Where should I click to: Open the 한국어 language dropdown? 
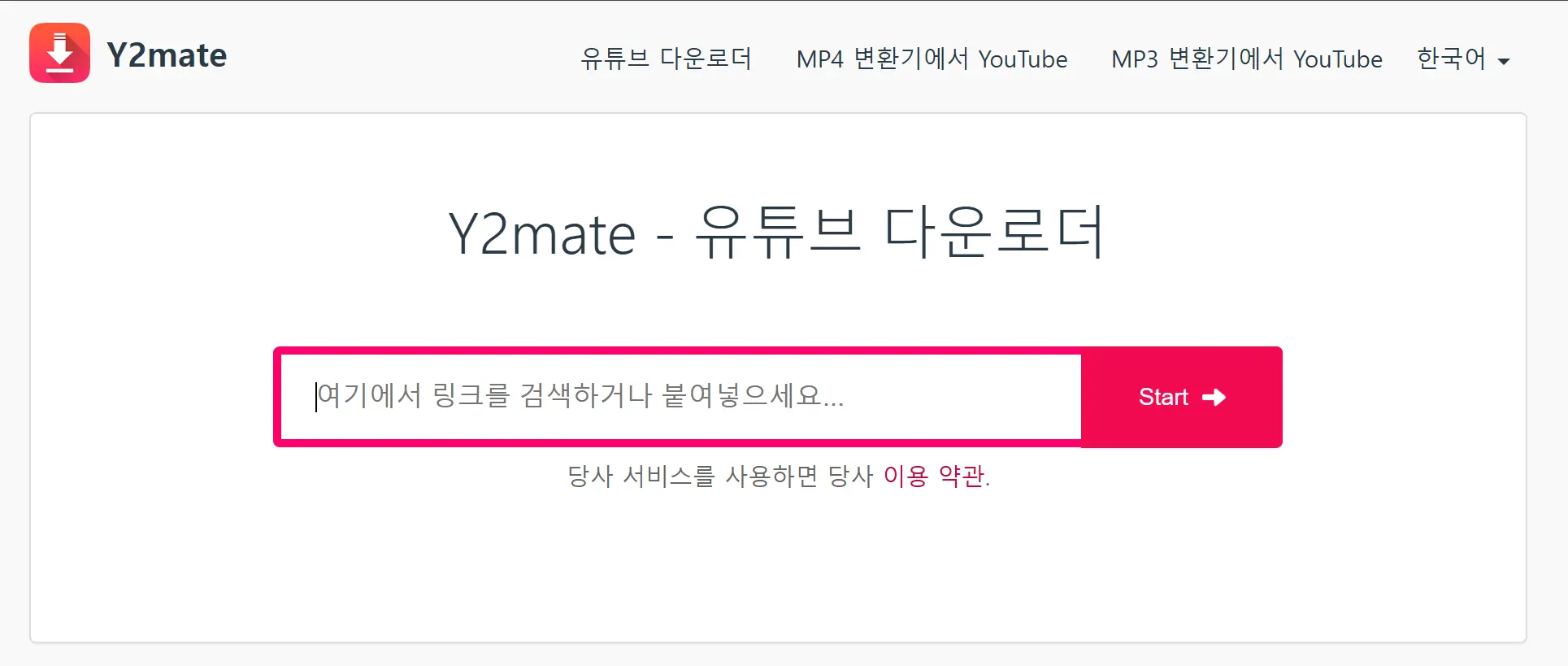[1463, 59]
